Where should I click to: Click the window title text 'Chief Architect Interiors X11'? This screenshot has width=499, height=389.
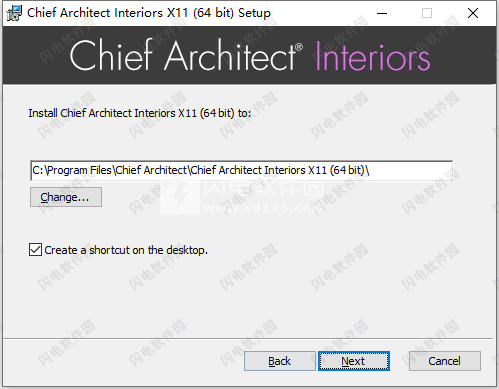tap(108, 13)
